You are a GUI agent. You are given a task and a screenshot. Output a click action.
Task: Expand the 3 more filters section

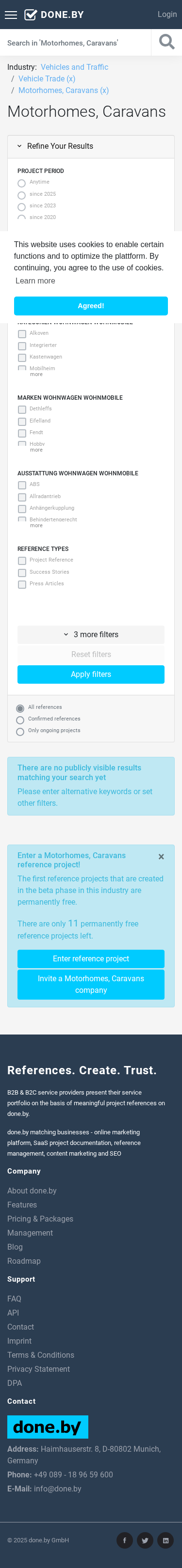[91, 634]
